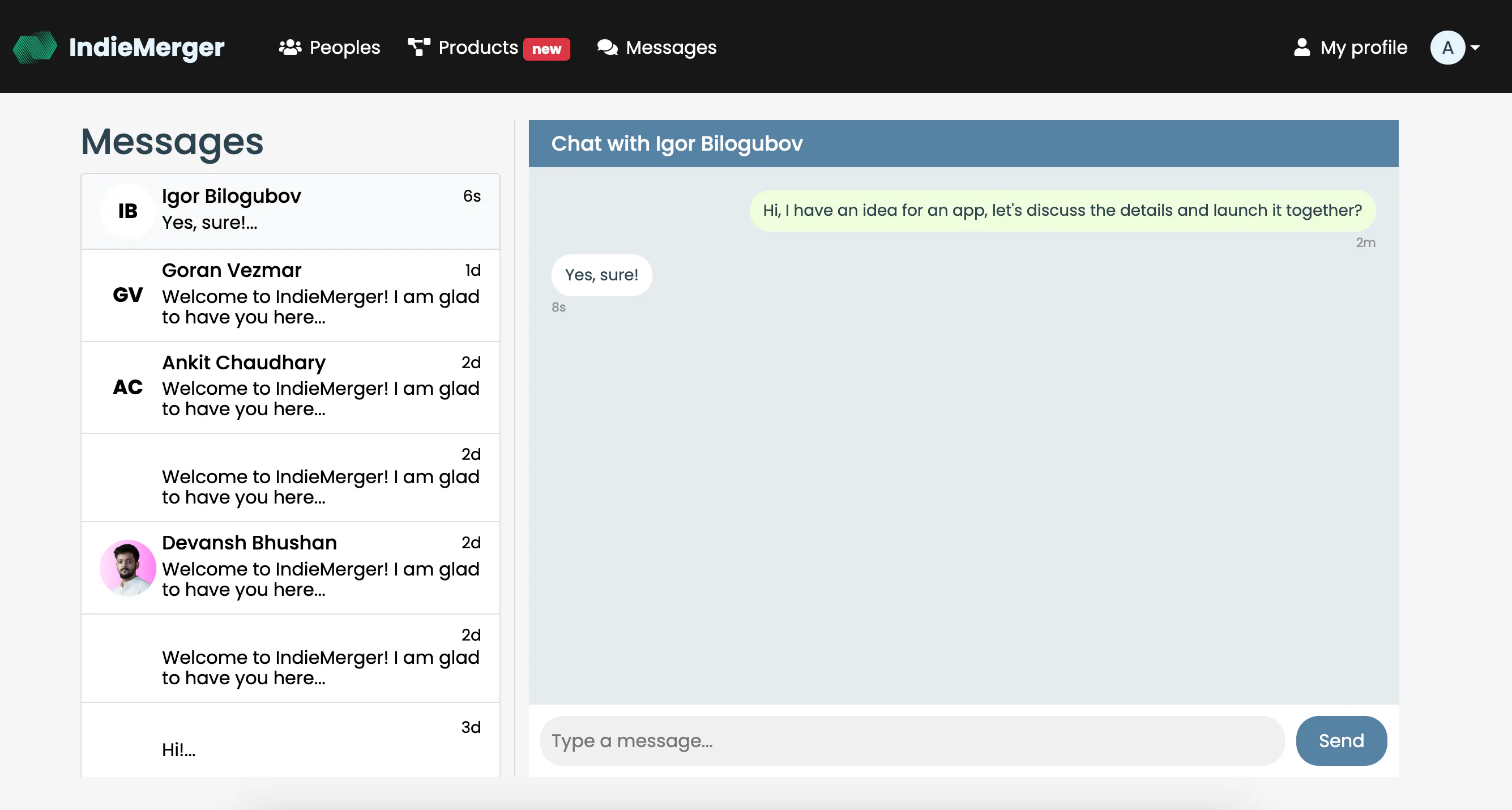Click the My profile person icon
Viewport: 1512px width, 810px height.
tap(1301, 47)
